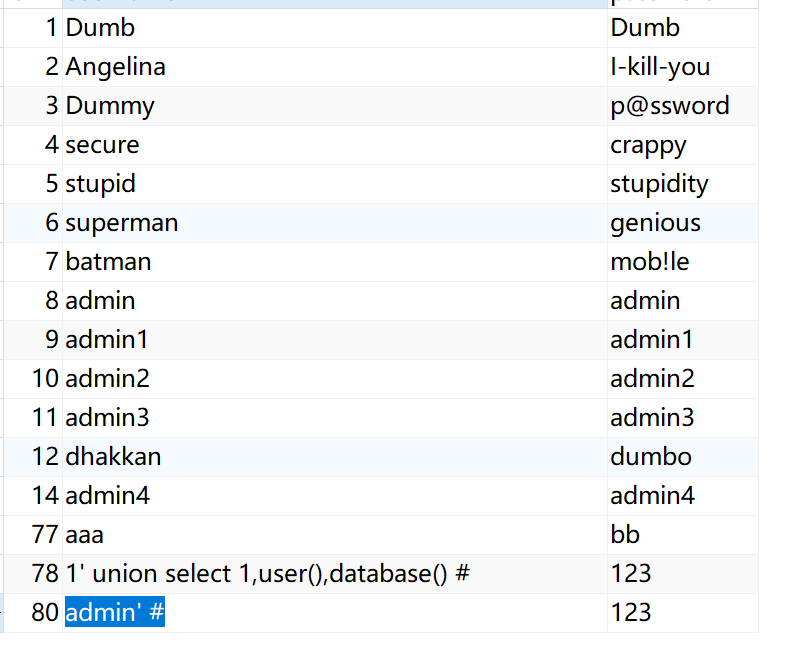This screenshot has height=656, width=794.
Task: Click the password cell "admin4" in row 14
Action: pyautogui.click(x=683, y=496)
